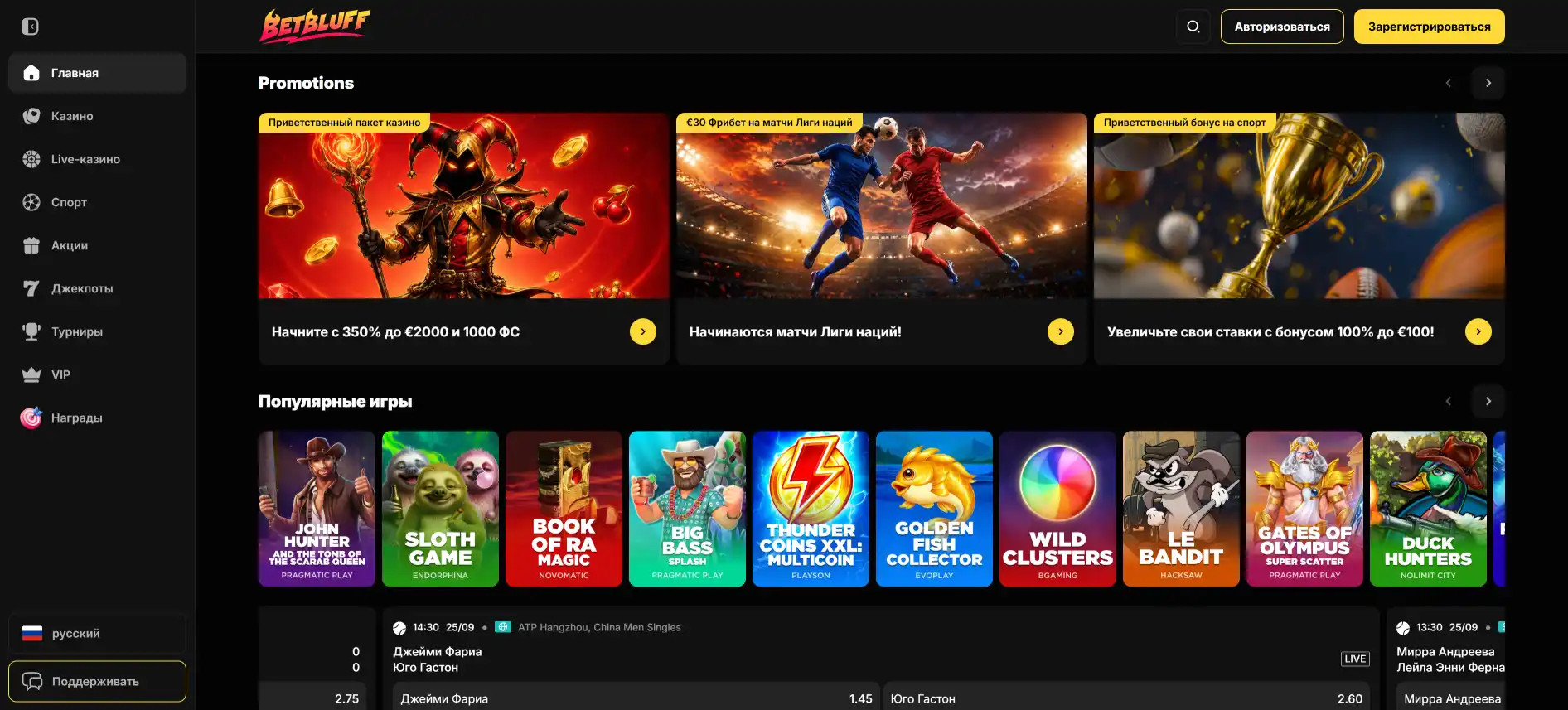Show previous promotions with the left arrow
This screenshot has height=710, width=1568.
tap(1449, 83)
